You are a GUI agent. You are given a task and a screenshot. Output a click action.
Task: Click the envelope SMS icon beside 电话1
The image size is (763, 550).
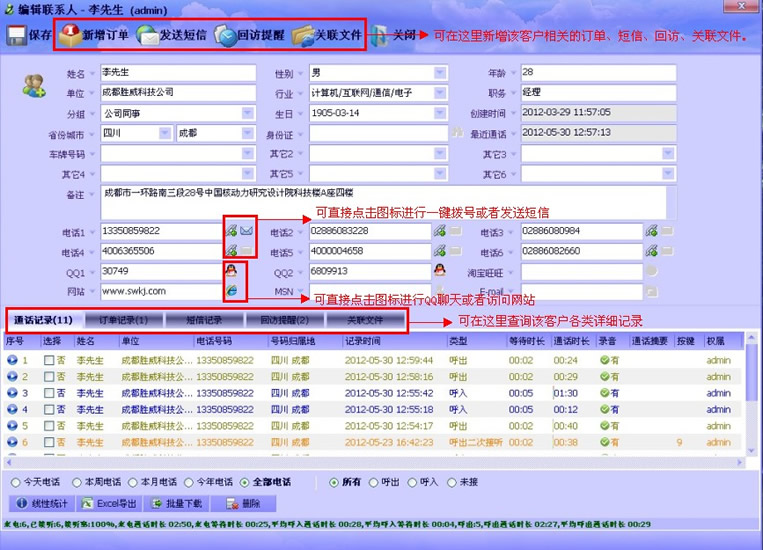coord(247,231)
